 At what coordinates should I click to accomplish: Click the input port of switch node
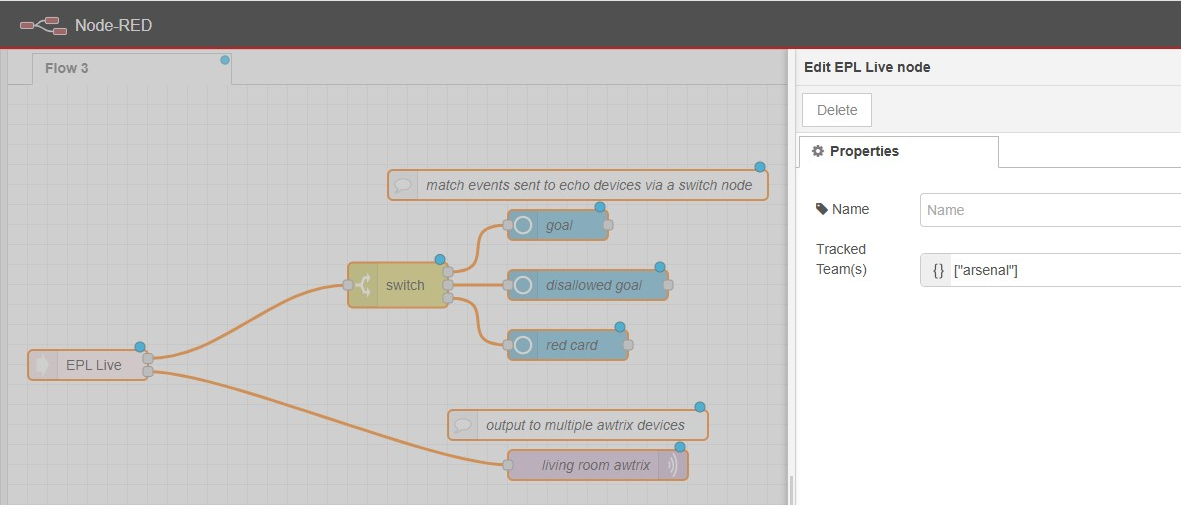(x=347, y=285)
